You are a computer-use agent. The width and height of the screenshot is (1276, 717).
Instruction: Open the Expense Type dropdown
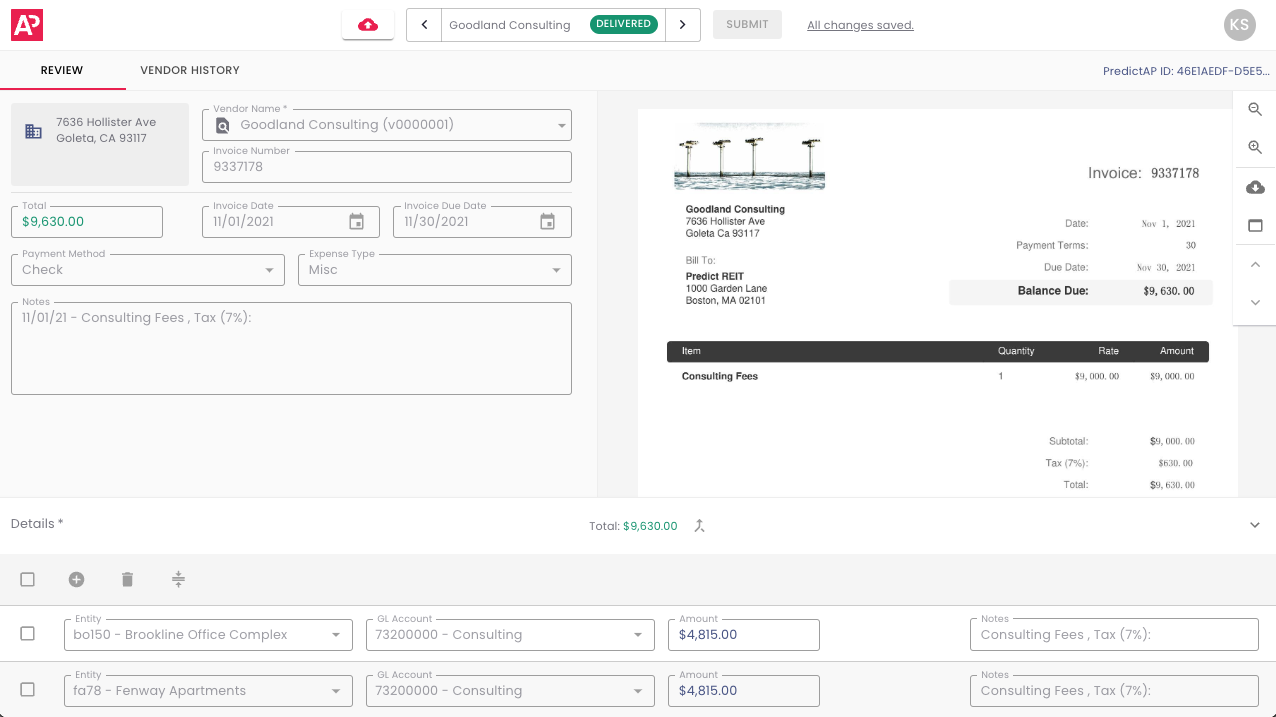(556, 270)
